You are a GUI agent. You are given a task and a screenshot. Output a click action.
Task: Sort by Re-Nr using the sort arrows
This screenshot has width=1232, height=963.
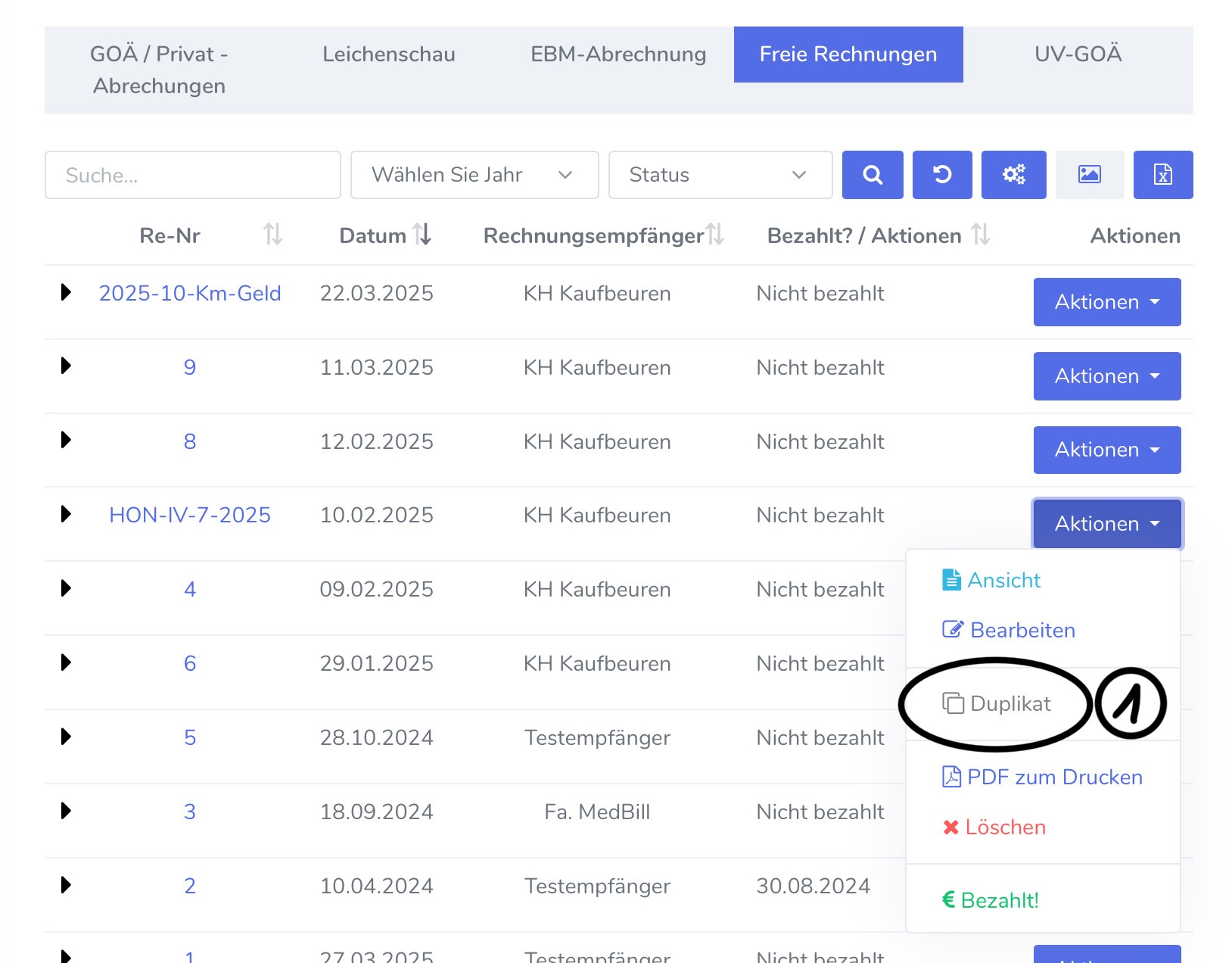tap(272, 235)
